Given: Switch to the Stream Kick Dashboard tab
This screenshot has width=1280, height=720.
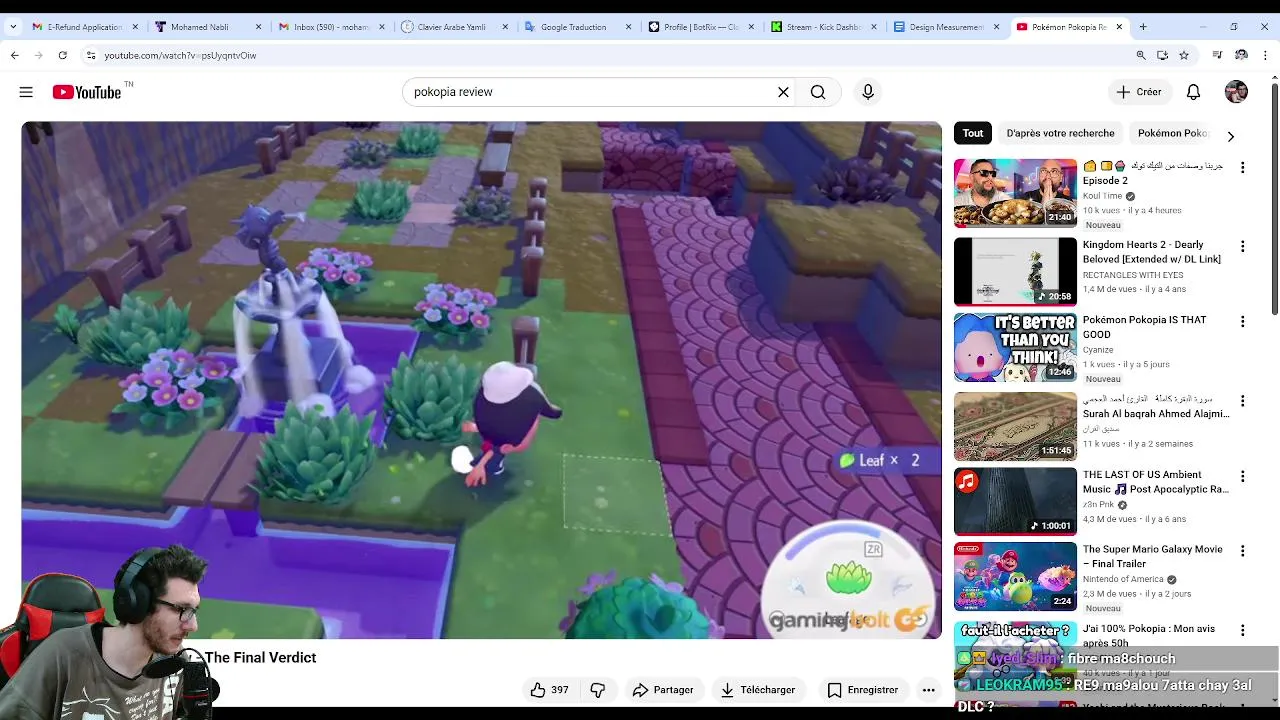Looking at the screenshot, I should tap(824, 27).
